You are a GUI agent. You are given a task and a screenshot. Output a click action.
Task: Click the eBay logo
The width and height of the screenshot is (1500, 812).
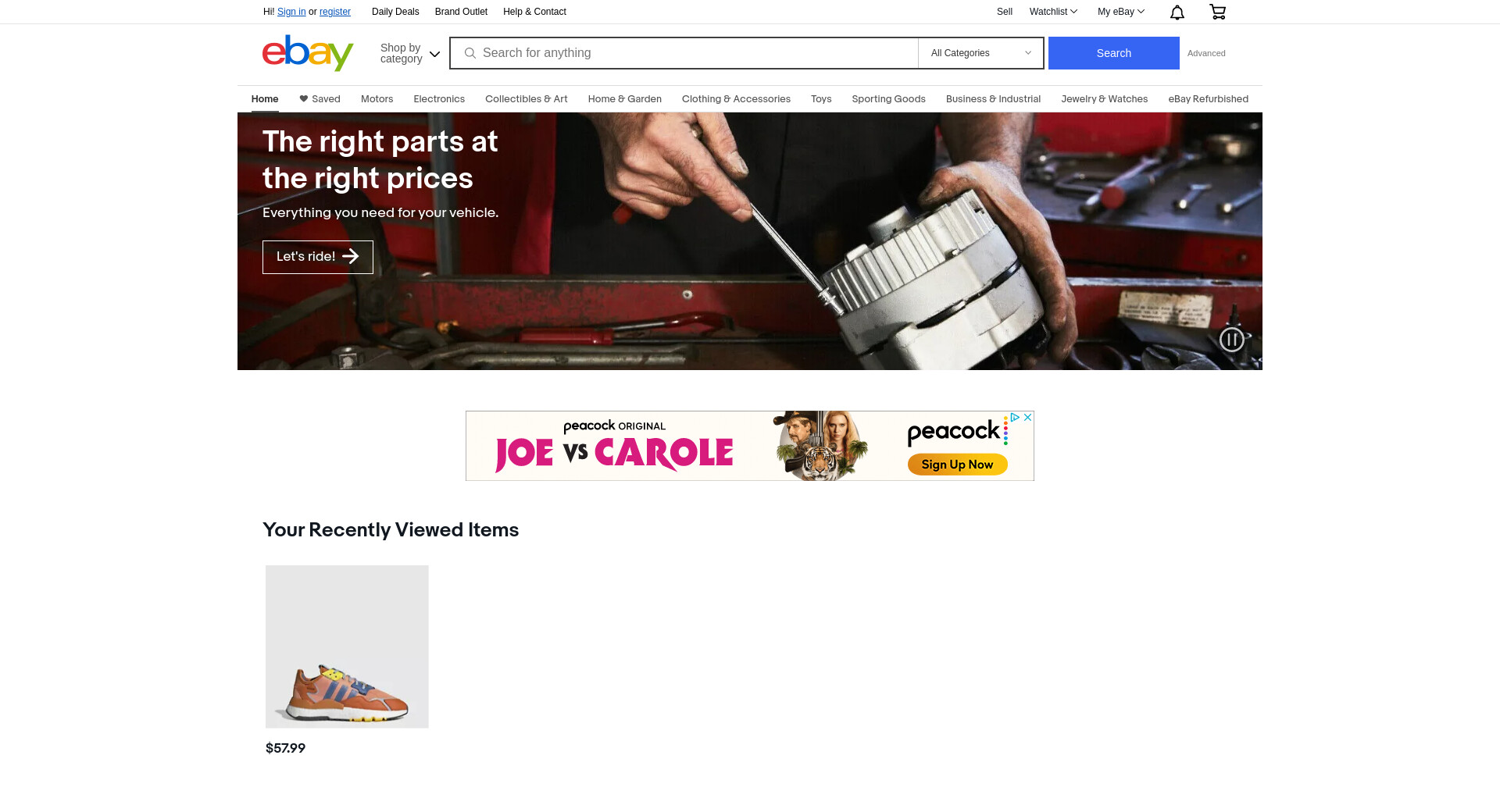point(308,53)
